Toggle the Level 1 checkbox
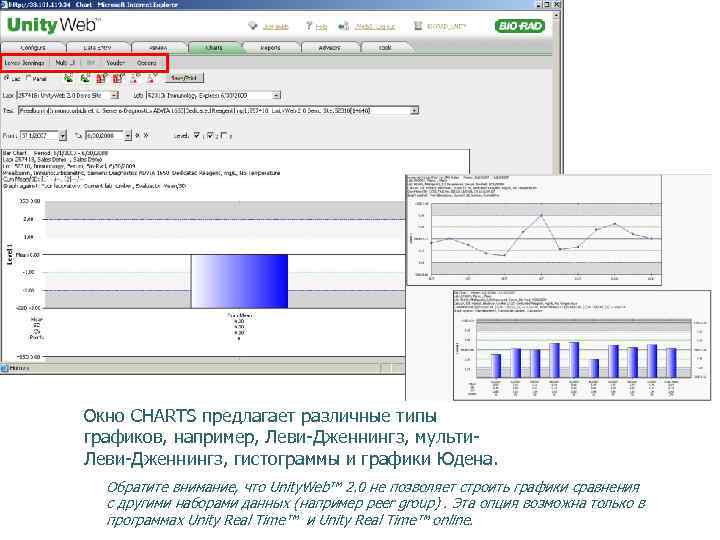720x540 pixels. pos(197,135)
